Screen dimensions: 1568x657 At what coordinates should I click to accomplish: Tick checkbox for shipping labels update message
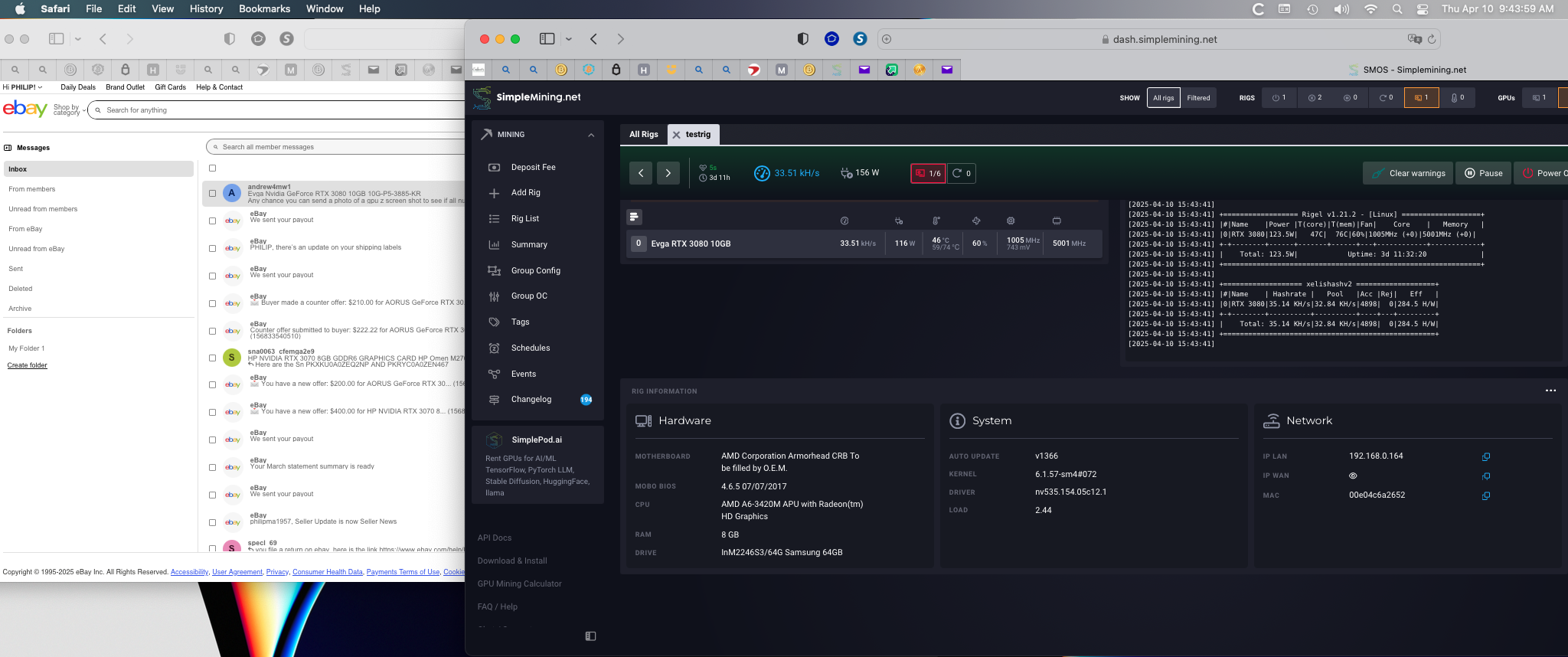point(212,248)
